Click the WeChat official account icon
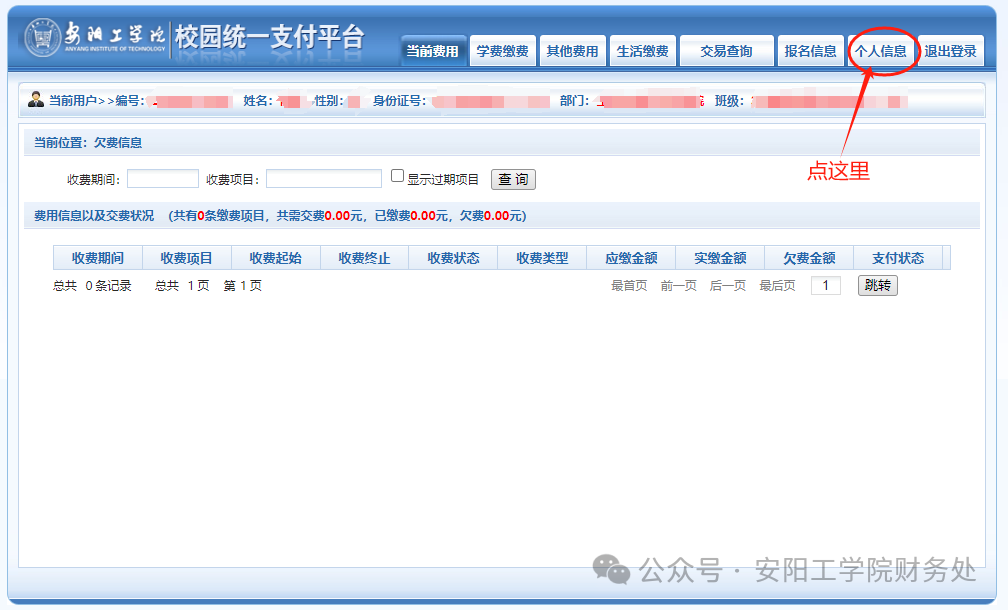 click(611, 570)
